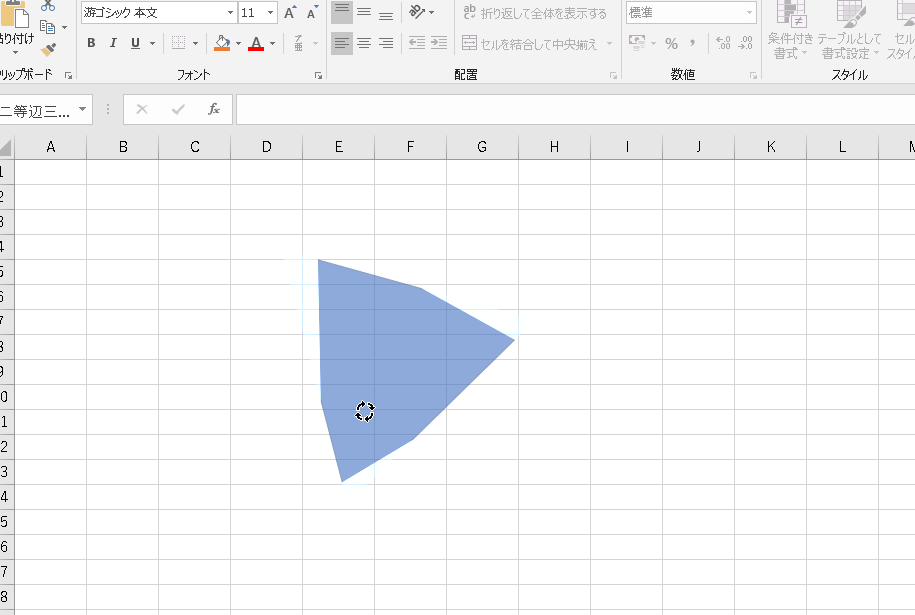The image size is (915, 615).
Task: Click Conditional Formatting button
Action: click(791, 30)
